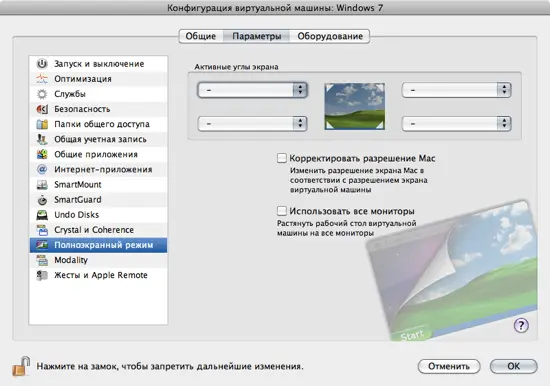Switch to the Общие tab
The width and height of the screenshot is (550, 386).
tap(201, 36)
